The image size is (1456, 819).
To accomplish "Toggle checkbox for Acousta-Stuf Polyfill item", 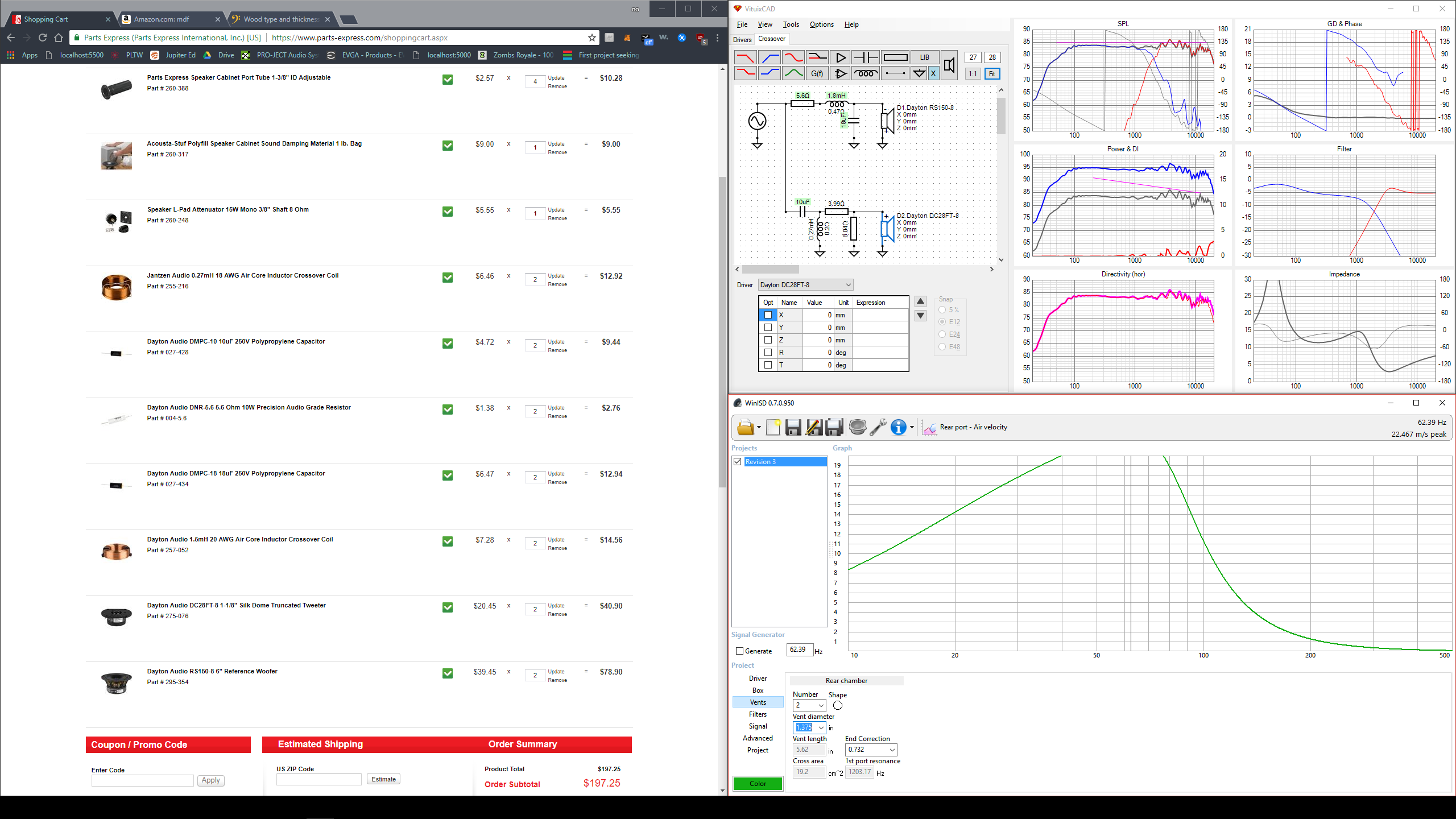I will pyautogui.click(x=448, y=146).
